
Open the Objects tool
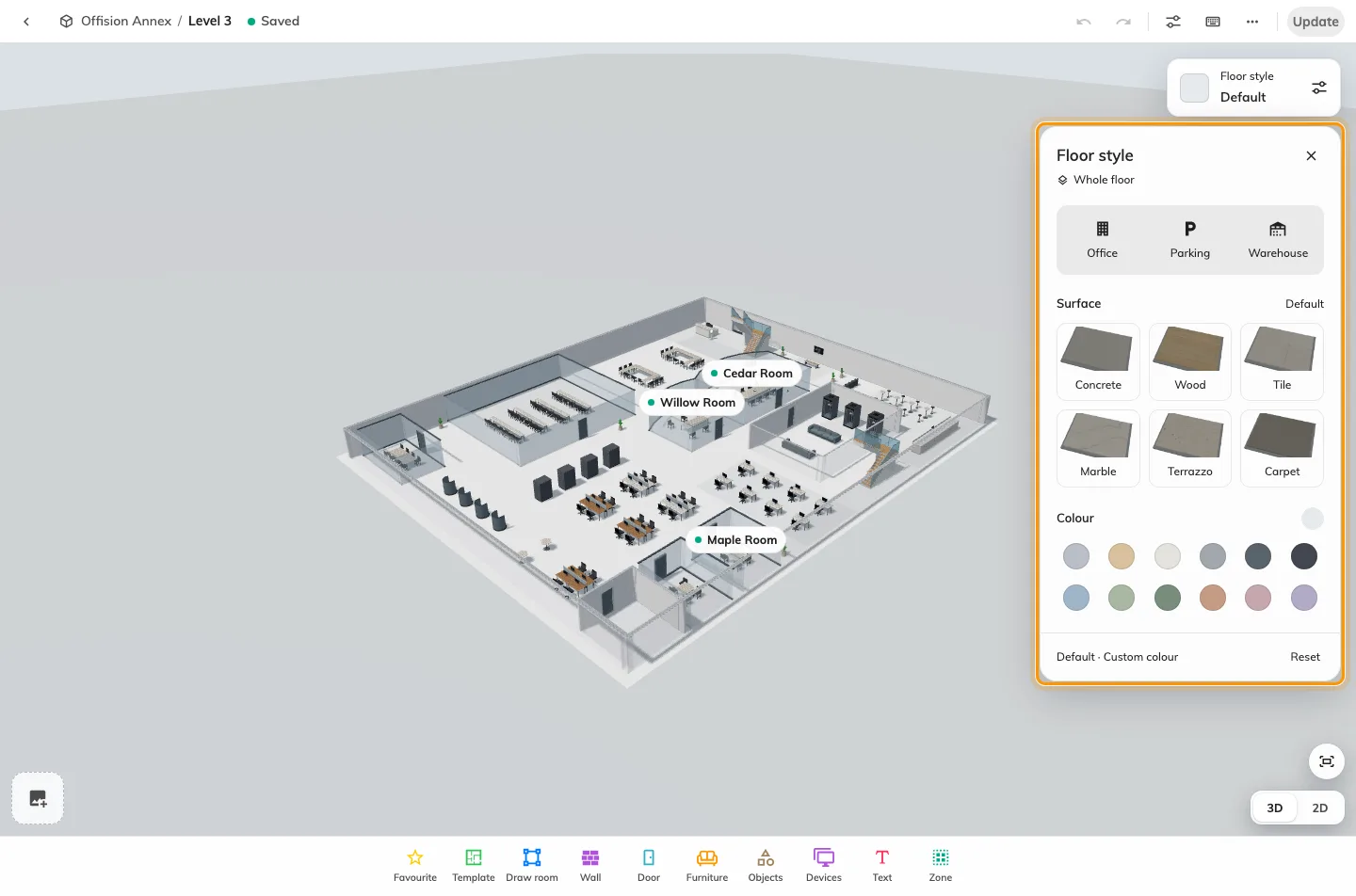766,865
